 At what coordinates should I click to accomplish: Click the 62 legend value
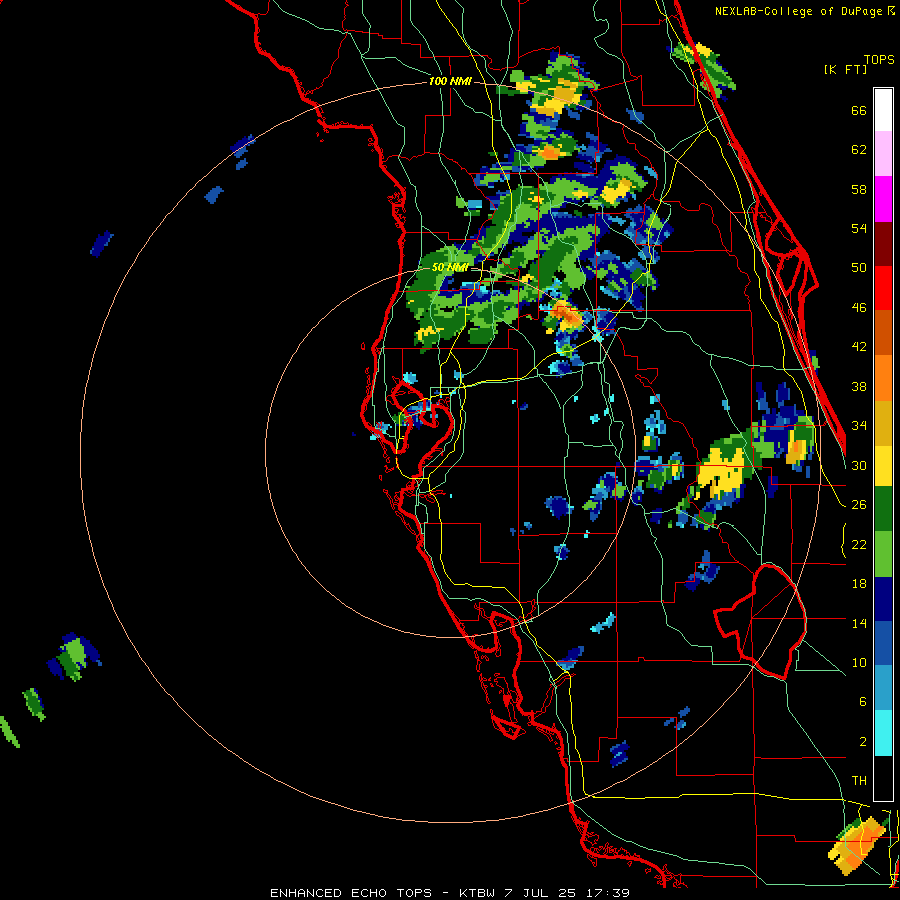[859, 150]
